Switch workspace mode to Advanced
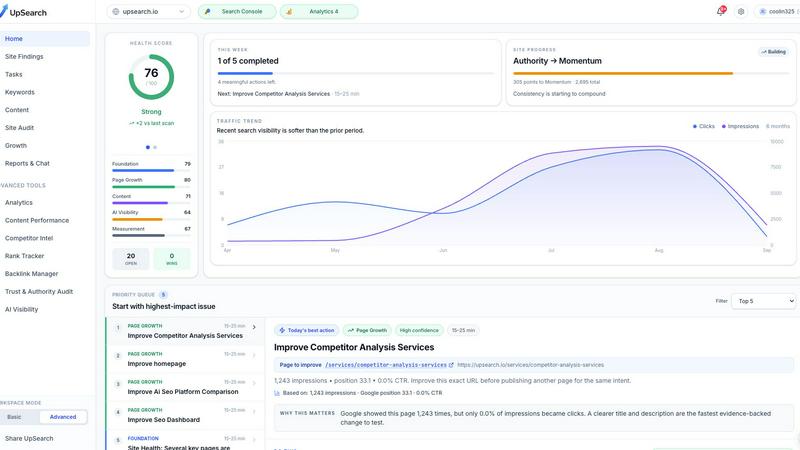Screen dimensions: 800x450 point(63,417)
